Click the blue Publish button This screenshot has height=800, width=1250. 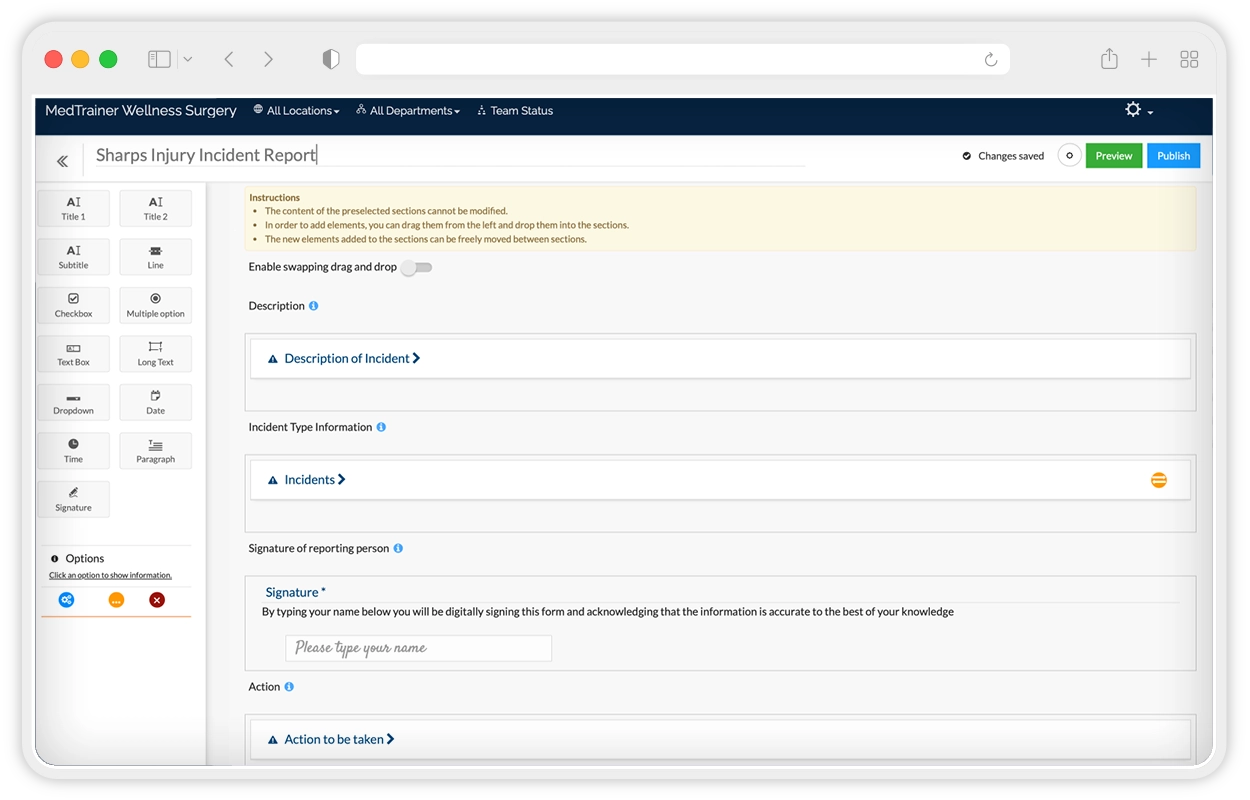[1173, 156]
